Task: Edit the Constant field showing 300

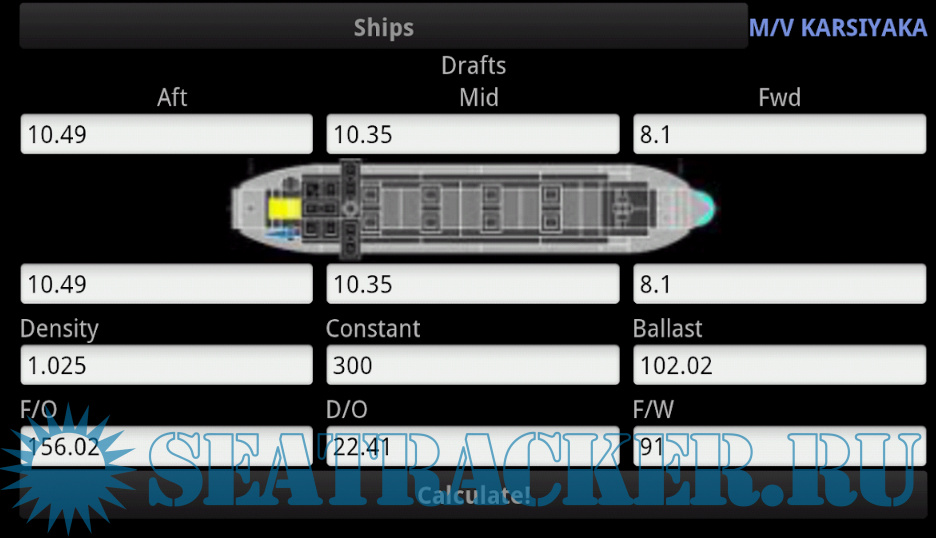Action: tap(473, 365)
